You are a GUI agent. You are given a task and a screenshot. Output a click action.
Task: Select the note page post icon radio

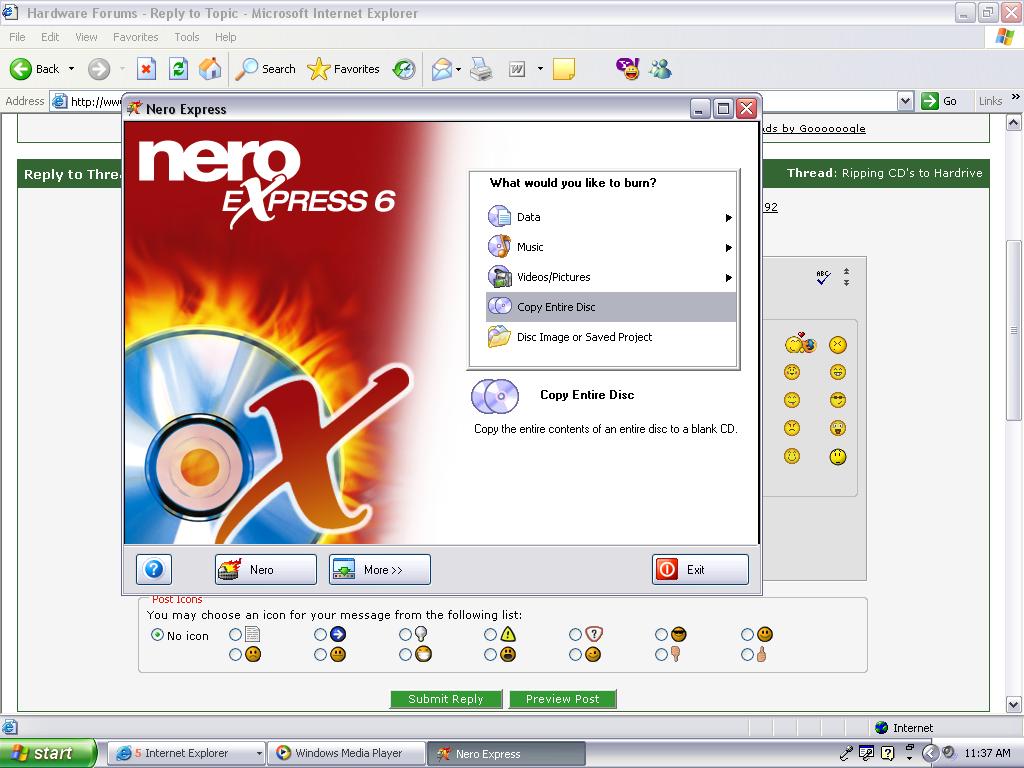(x=236, y=634)
